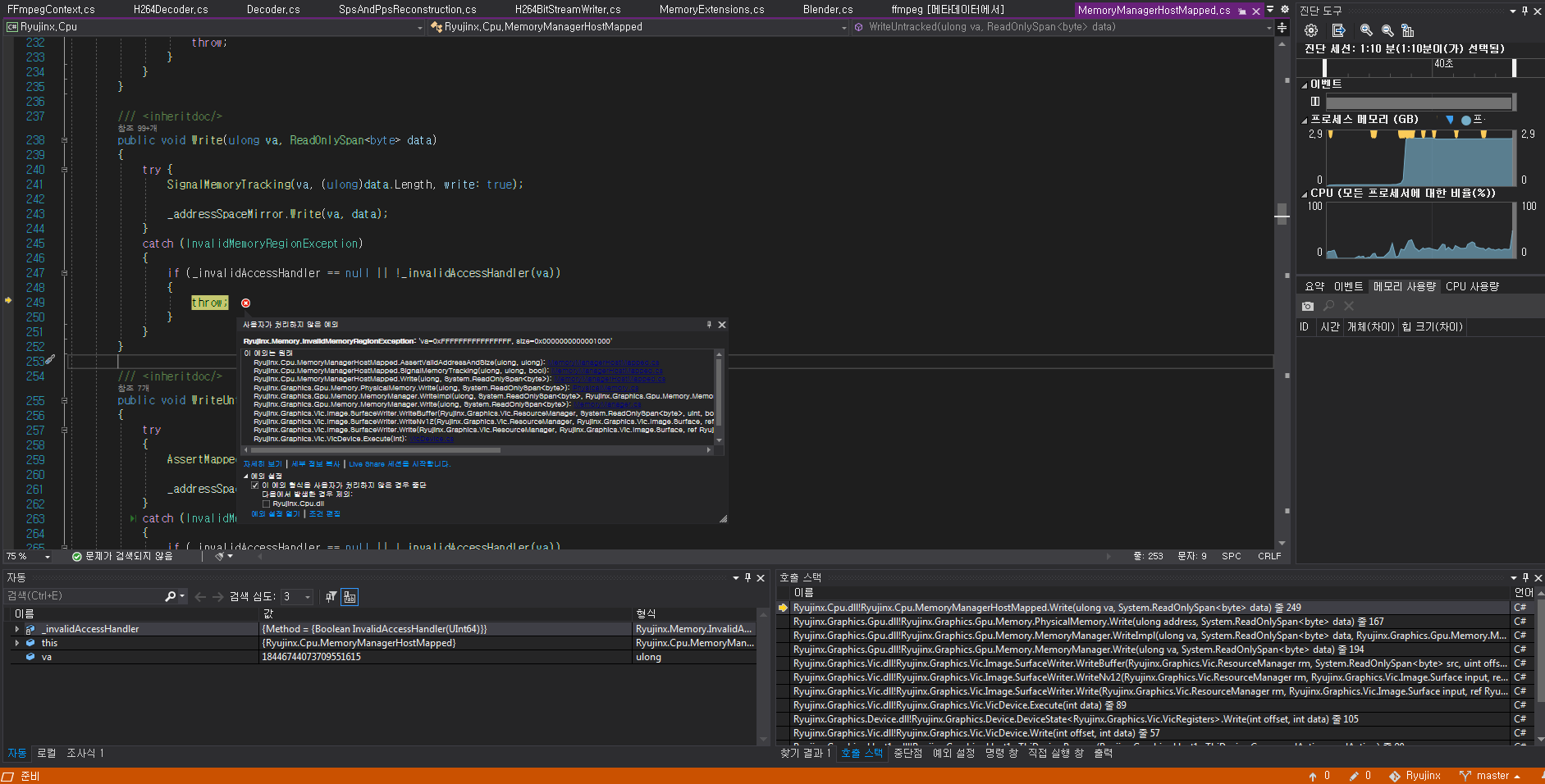Select the zoom-in icon in diagnostics toolbar
The height and width of the screenshot is (784, 1545).
[x=1366, y=30]
